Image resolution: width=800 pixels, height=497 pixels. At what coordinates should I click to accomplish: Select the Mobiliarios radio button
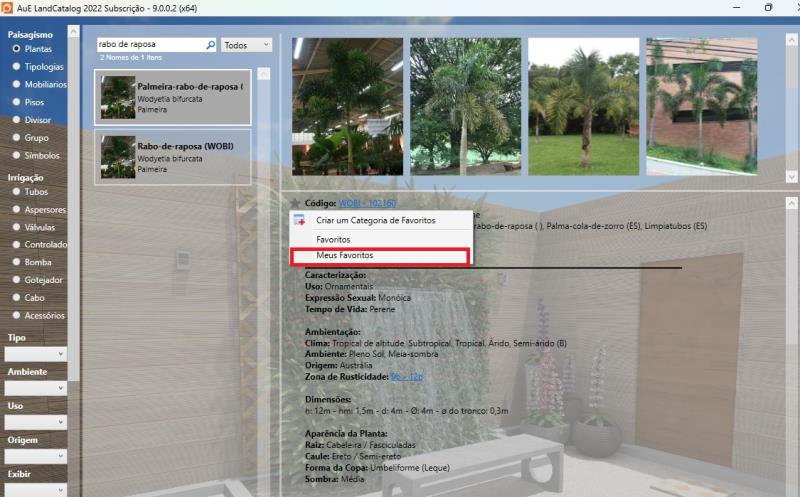point(16,84)
